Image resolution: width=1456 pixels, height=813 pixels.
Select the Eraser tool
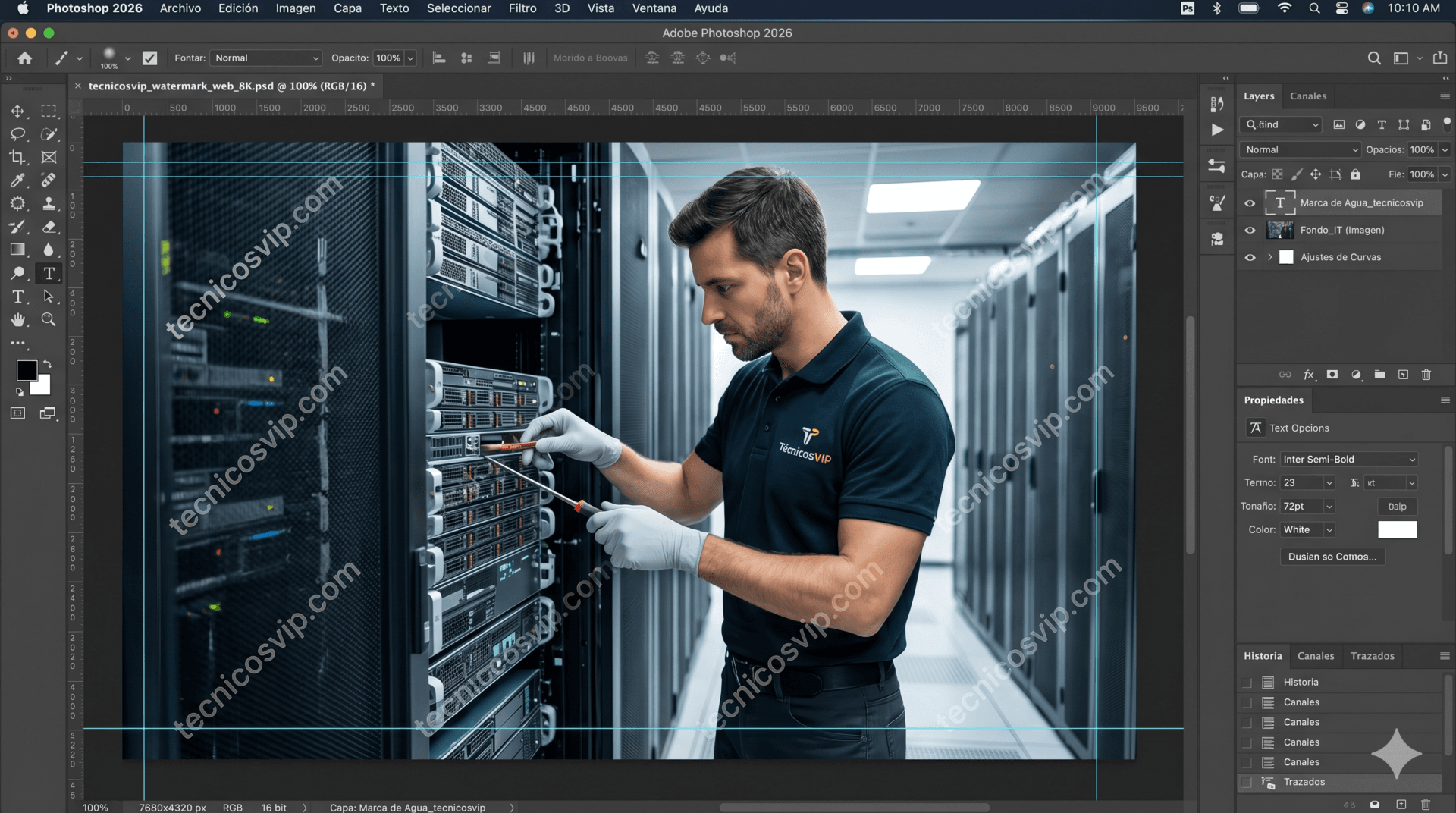tap(49, 227)
